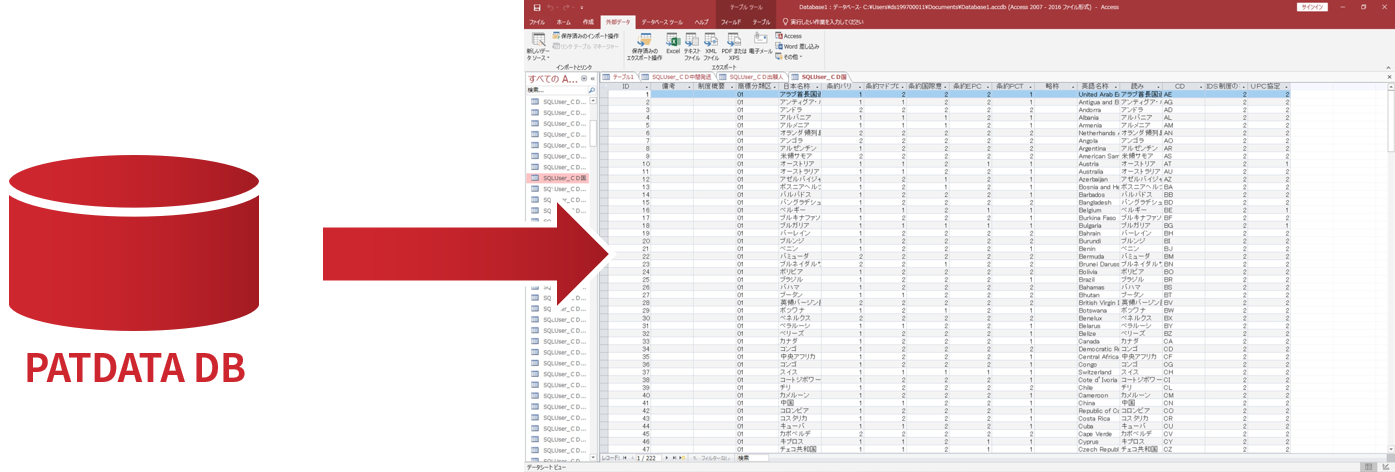This screenshot has height=472, width=1395.
Task: Open 保存済みのエクスポート操作 in the ribbon
Action: [x=646, y=46]
